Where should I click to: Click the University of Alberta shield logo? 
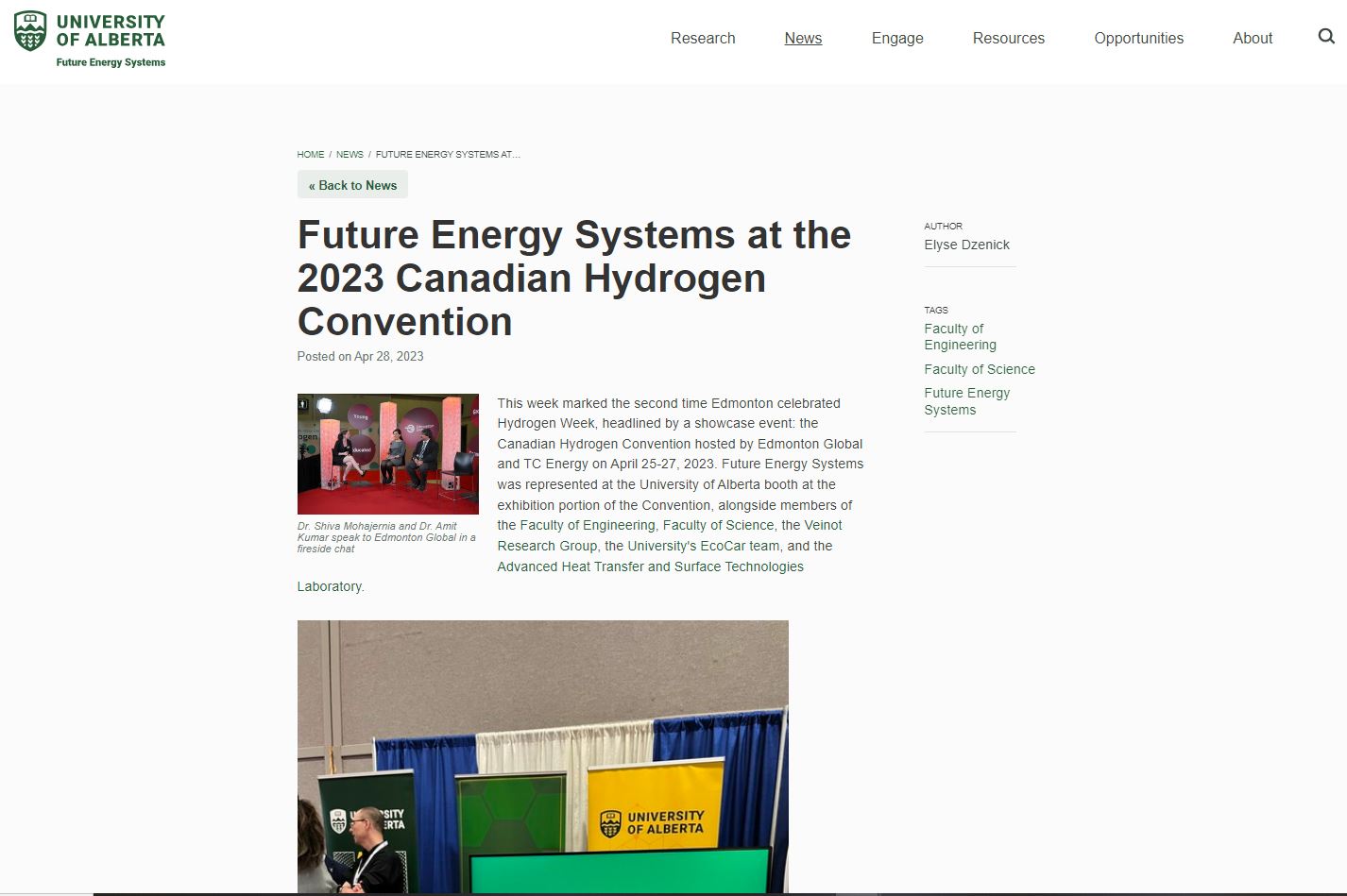pos(30,31)
